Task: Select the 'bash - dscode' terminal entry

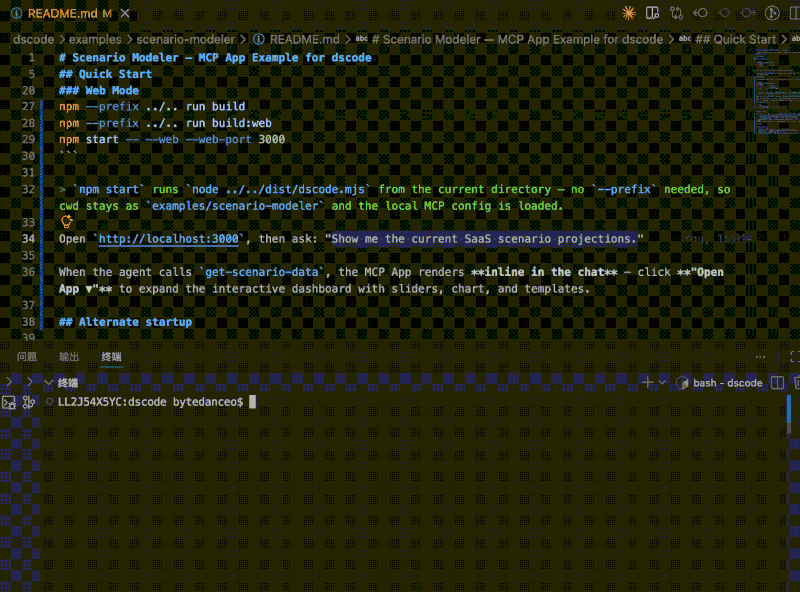Action: (719, 383)
